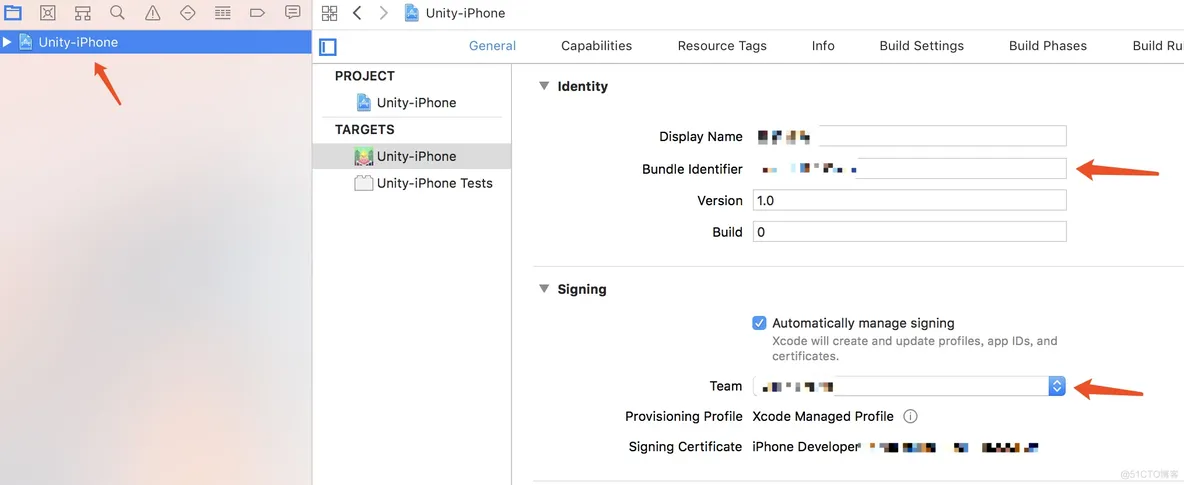Open the Source Control navigator

(x=48, y=12)
